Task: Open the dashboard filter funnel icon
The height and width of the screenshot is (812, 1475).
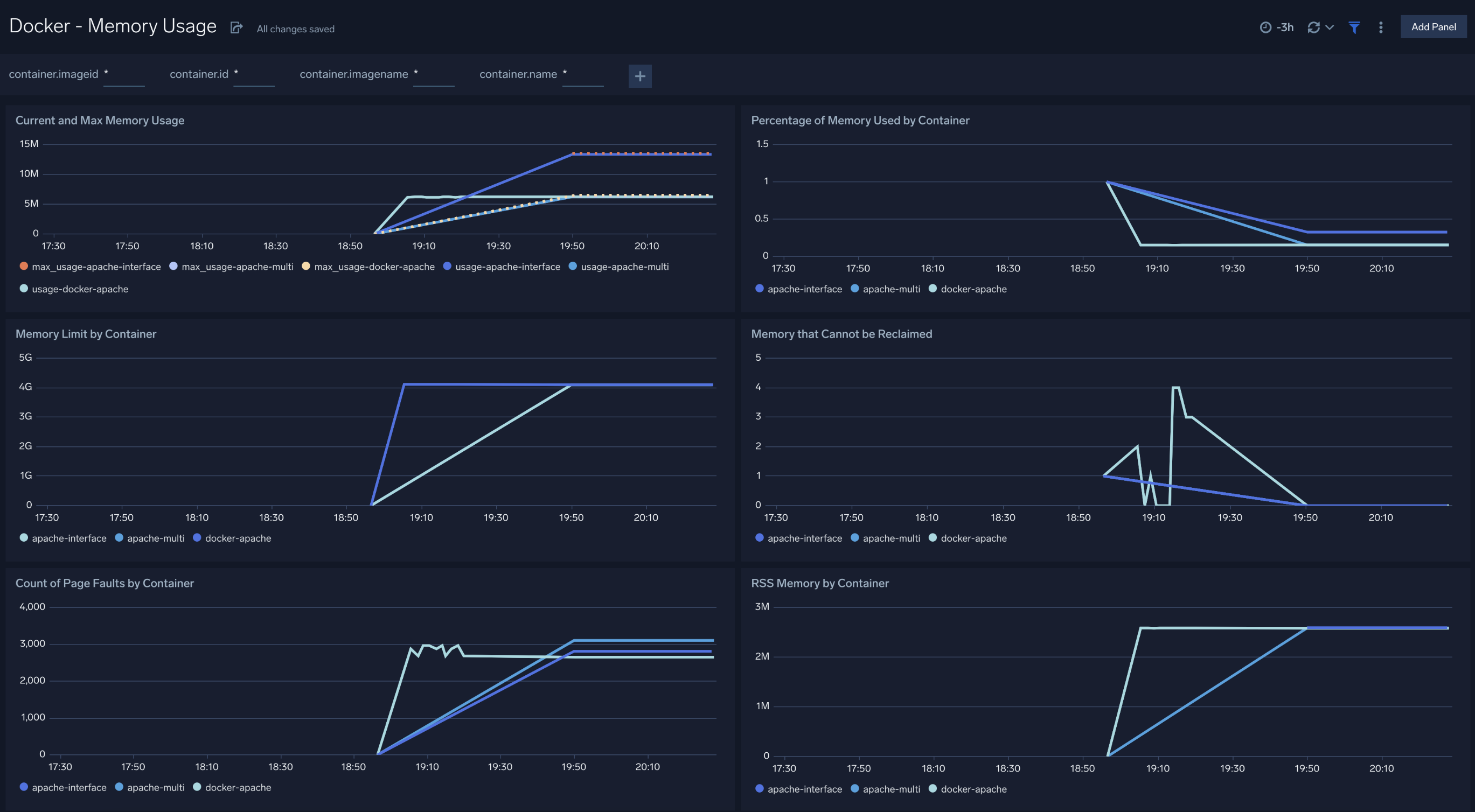Action: pyautogui.click(x=1354, y=27)
